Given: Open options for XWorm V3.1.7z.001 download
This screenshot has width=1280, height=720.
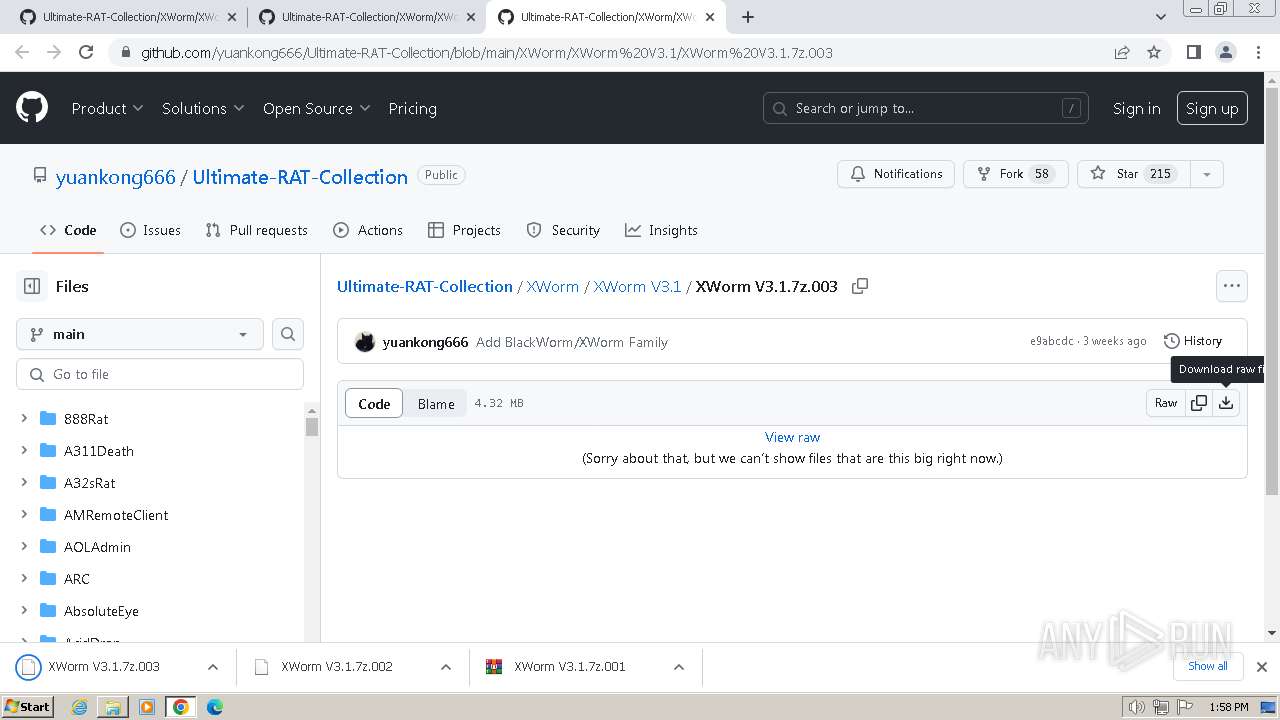Looking at the screenshot, I should pos(679,667).
